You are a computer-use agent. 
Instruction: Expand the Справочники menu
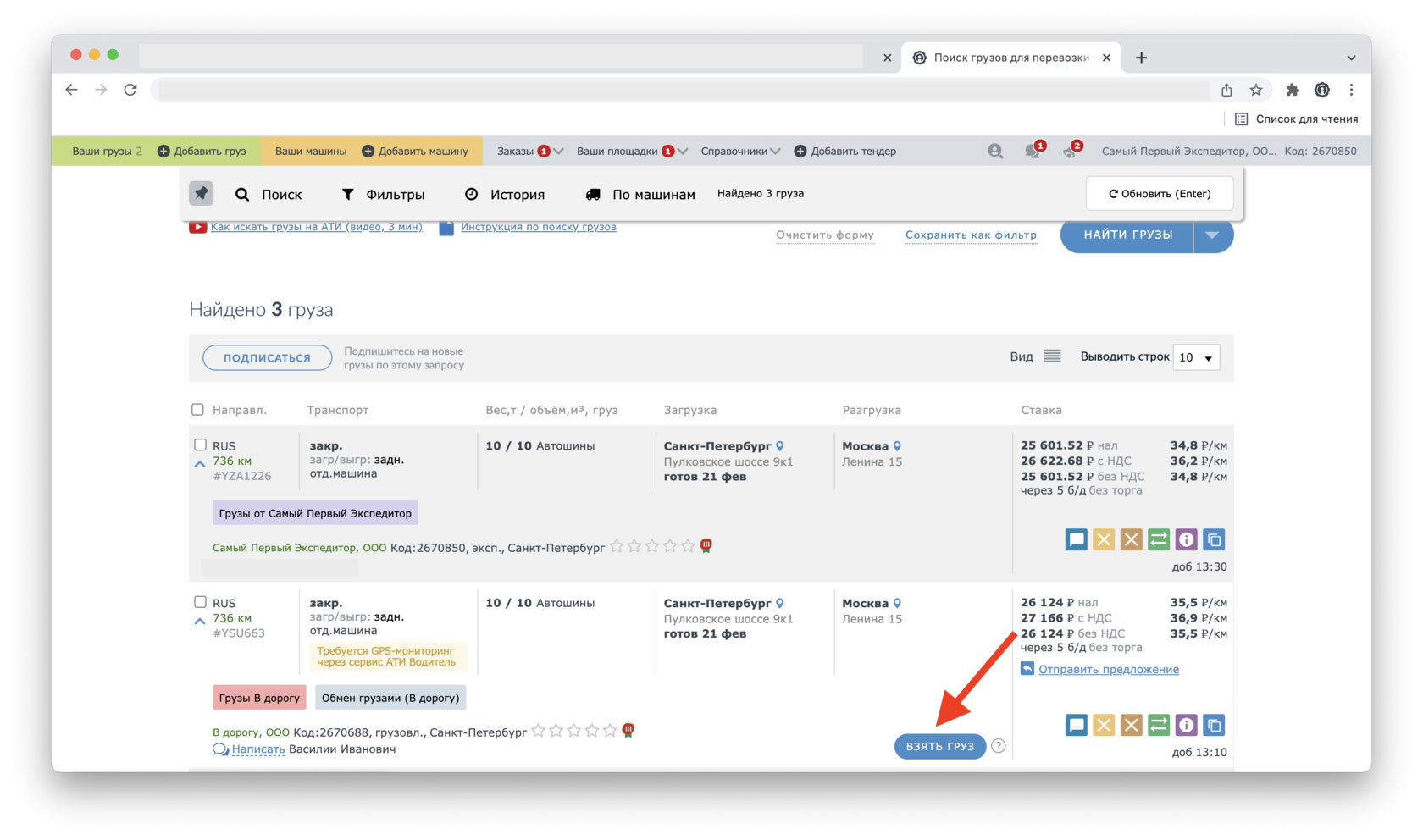(x=740, y=152)
